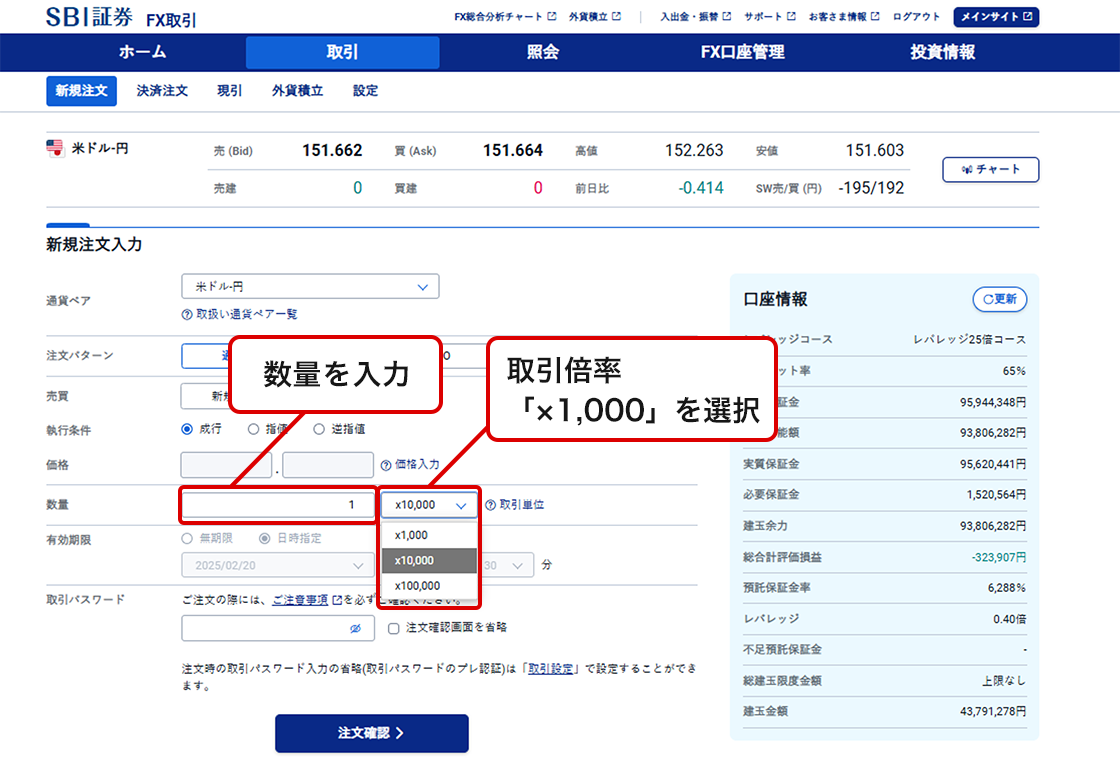1120x773 pixels.
Task: Choose x1,000 from the multiplier list
Action: pos(429,535)
